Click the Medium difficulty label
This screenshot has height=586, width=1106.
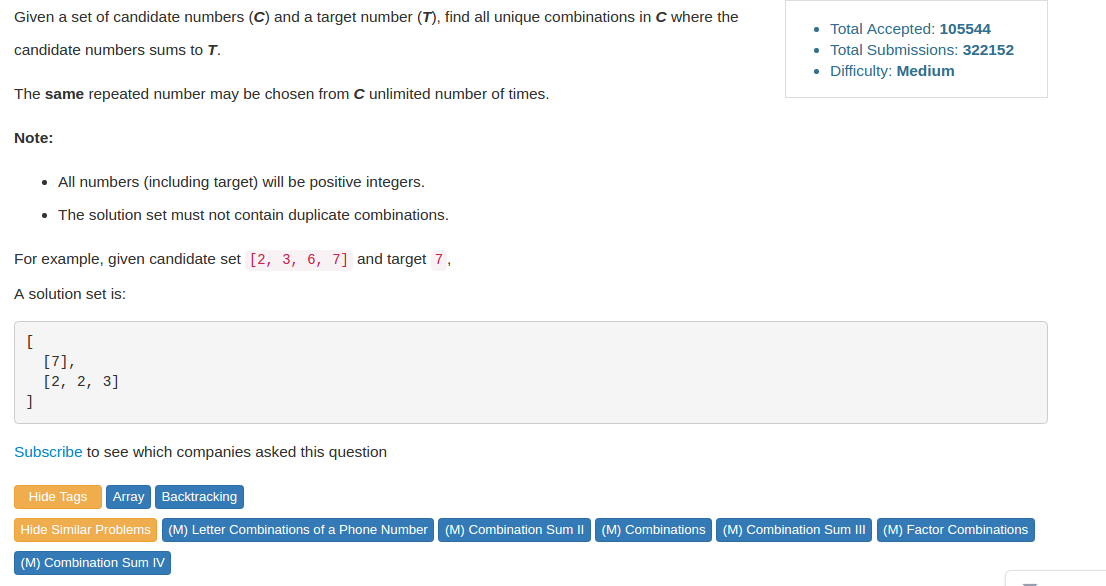pos(925,71)
